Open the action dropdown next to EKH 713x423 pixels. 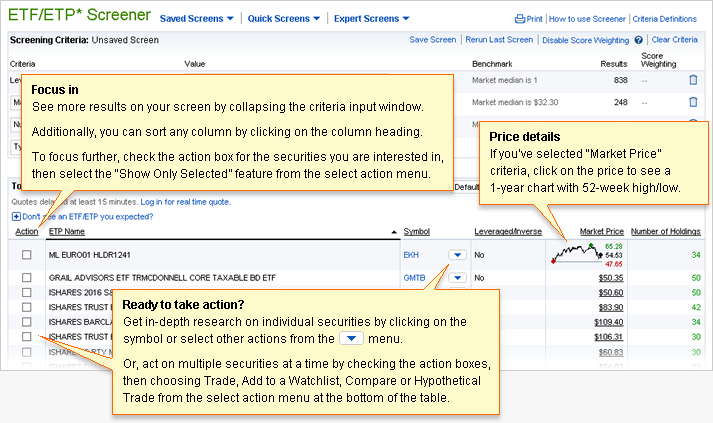click(x=456, y=255)
